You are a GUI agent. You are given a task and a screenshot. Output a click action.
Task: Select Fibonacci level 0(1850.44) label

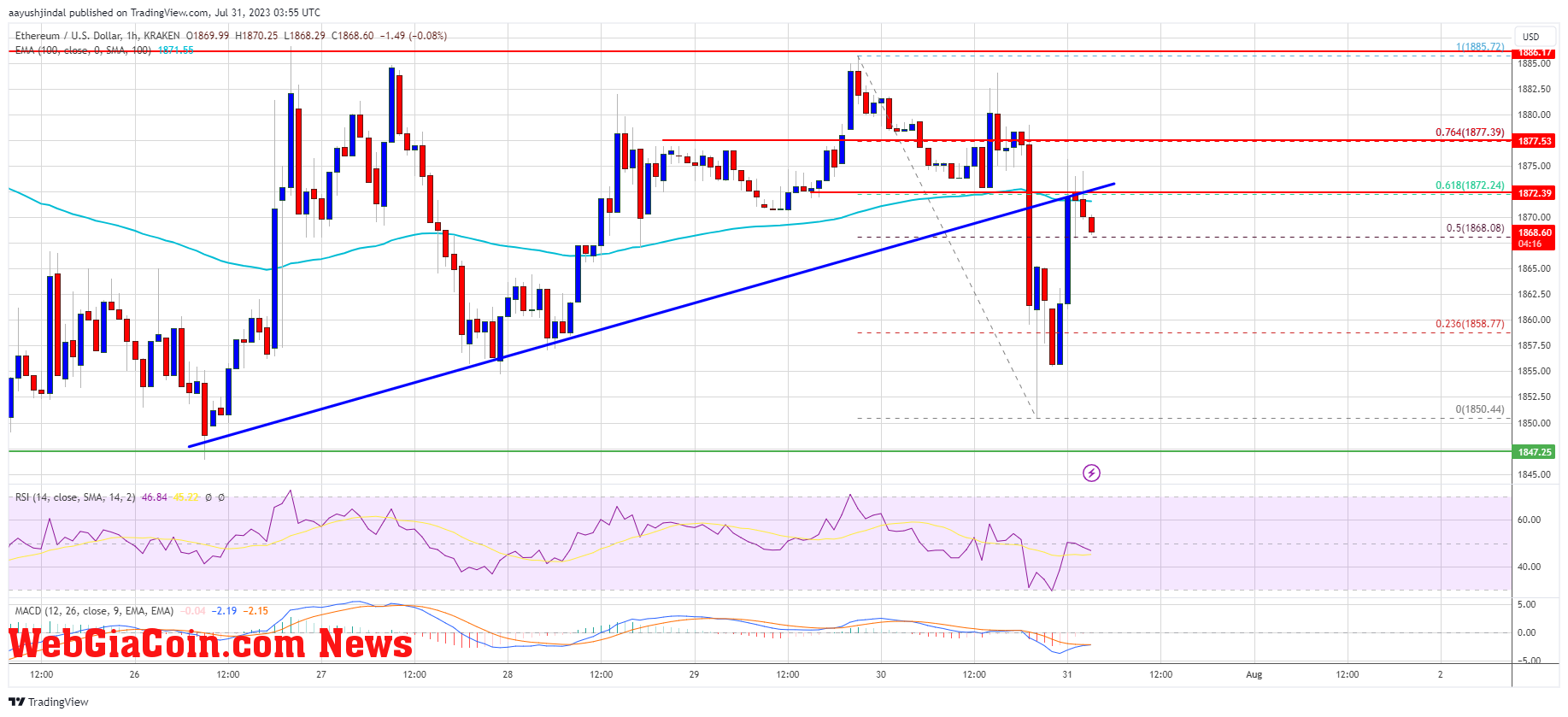(1480, 409)
